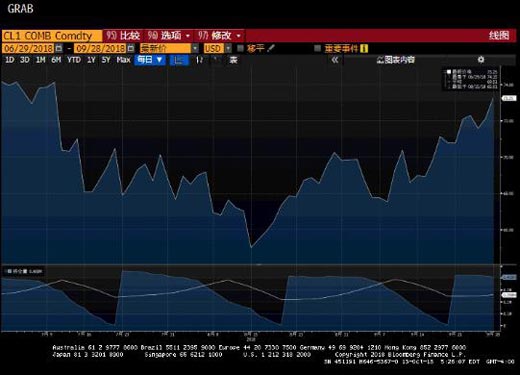Select the bar chart type icon

199,60
